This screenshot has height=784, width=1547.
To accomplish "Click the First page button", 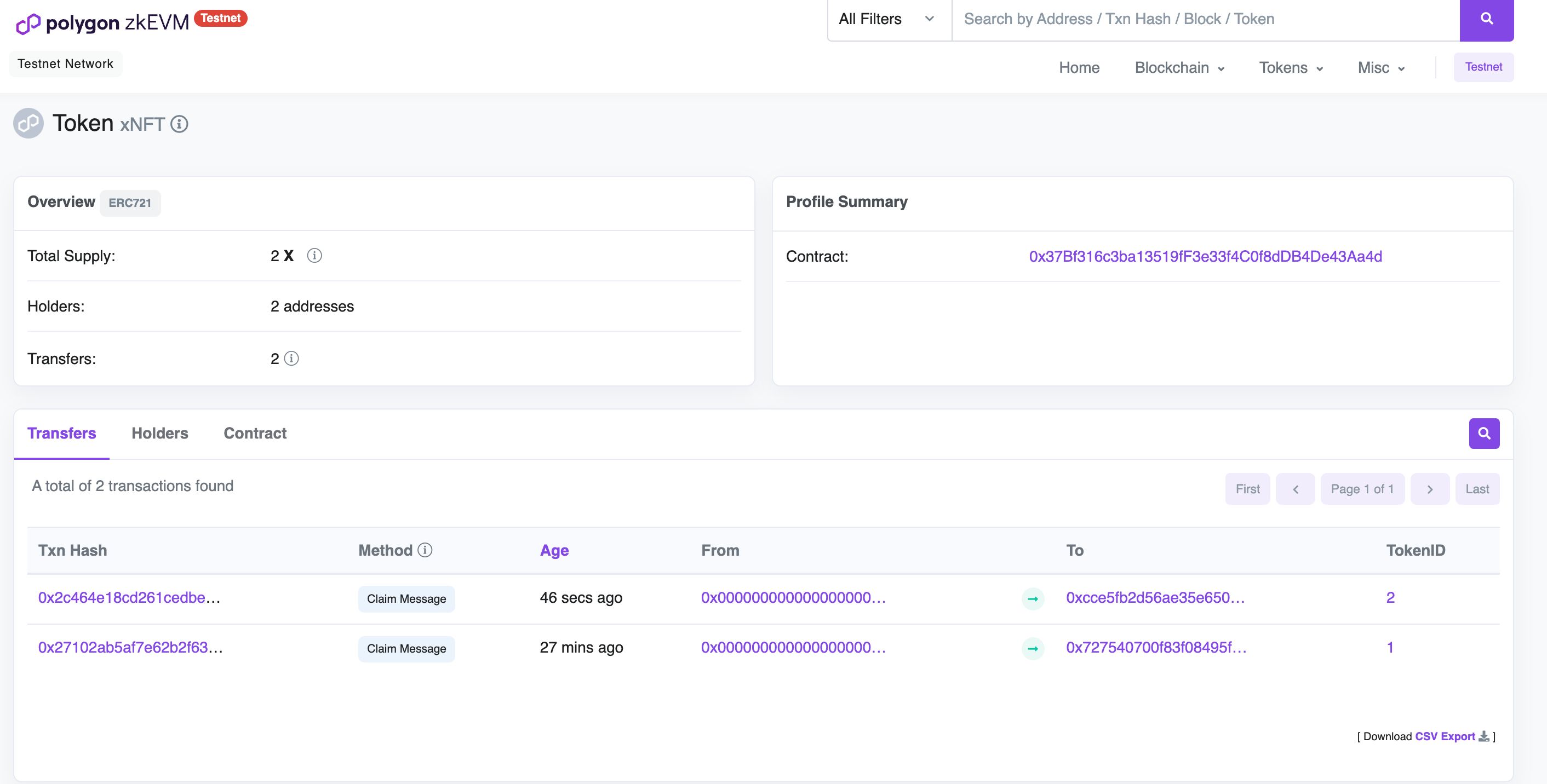I will [x=1247, y=489].
